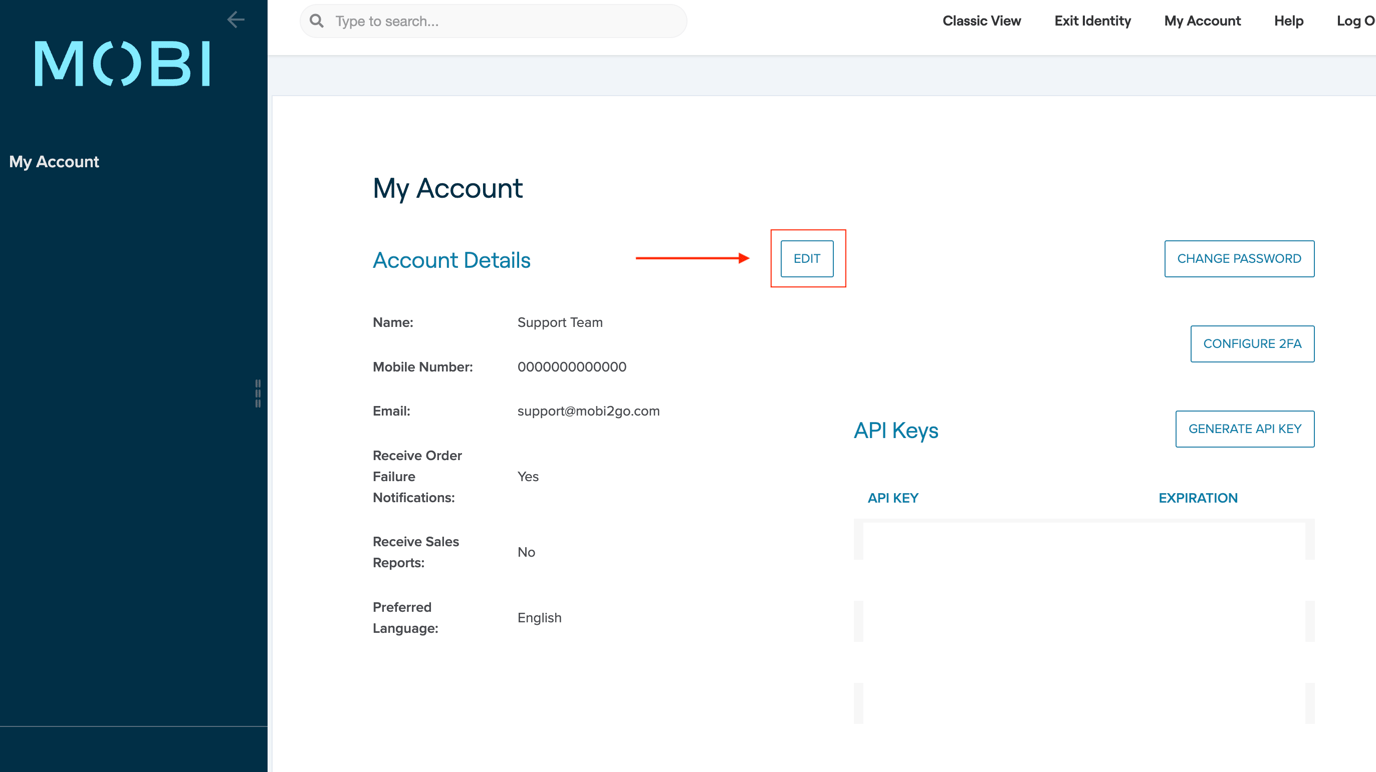Open the Help menu item
This screenshot has height=772, width=1376.
coord(1288,20)
